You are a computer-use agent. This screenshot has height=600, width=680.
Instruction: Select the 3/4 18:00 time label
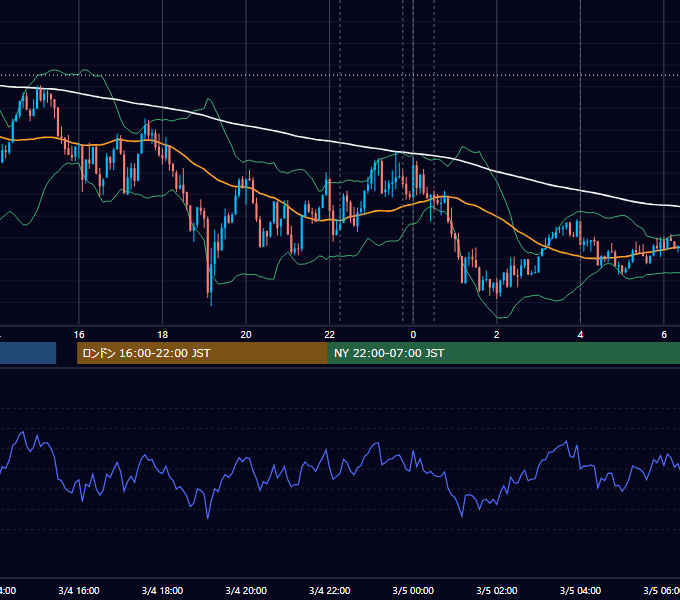(162, 590)
